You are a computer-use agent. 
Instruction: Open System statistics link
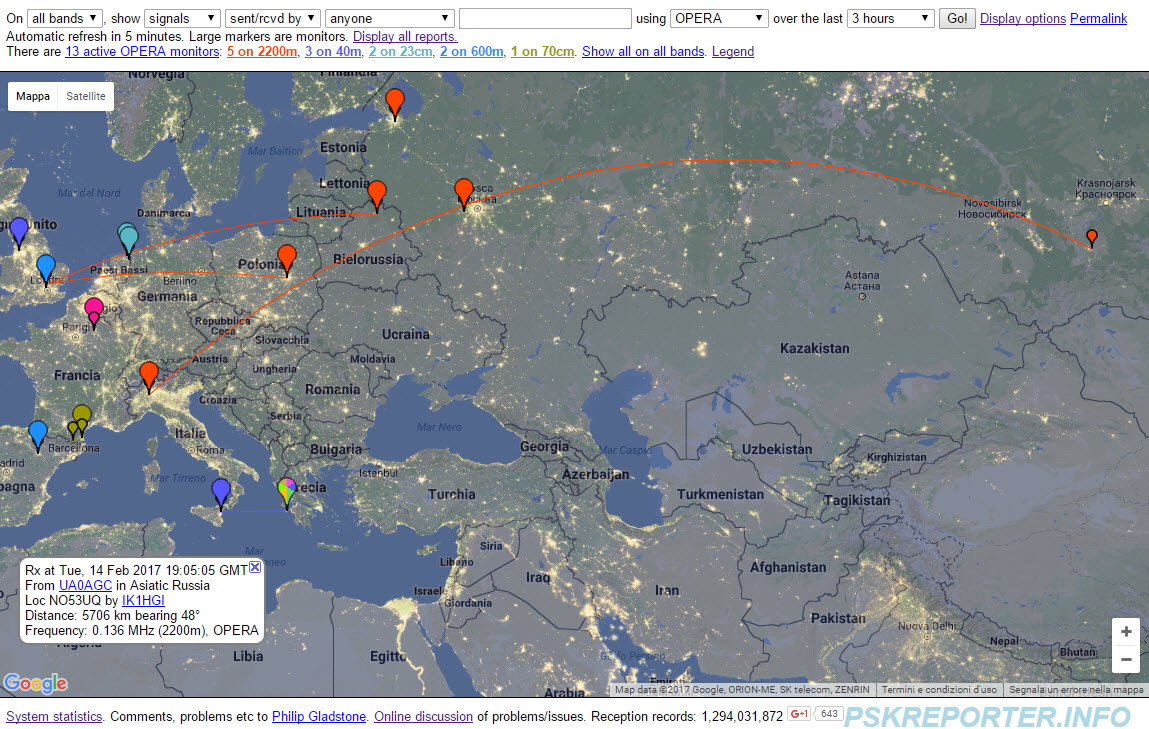click(54, 717)
